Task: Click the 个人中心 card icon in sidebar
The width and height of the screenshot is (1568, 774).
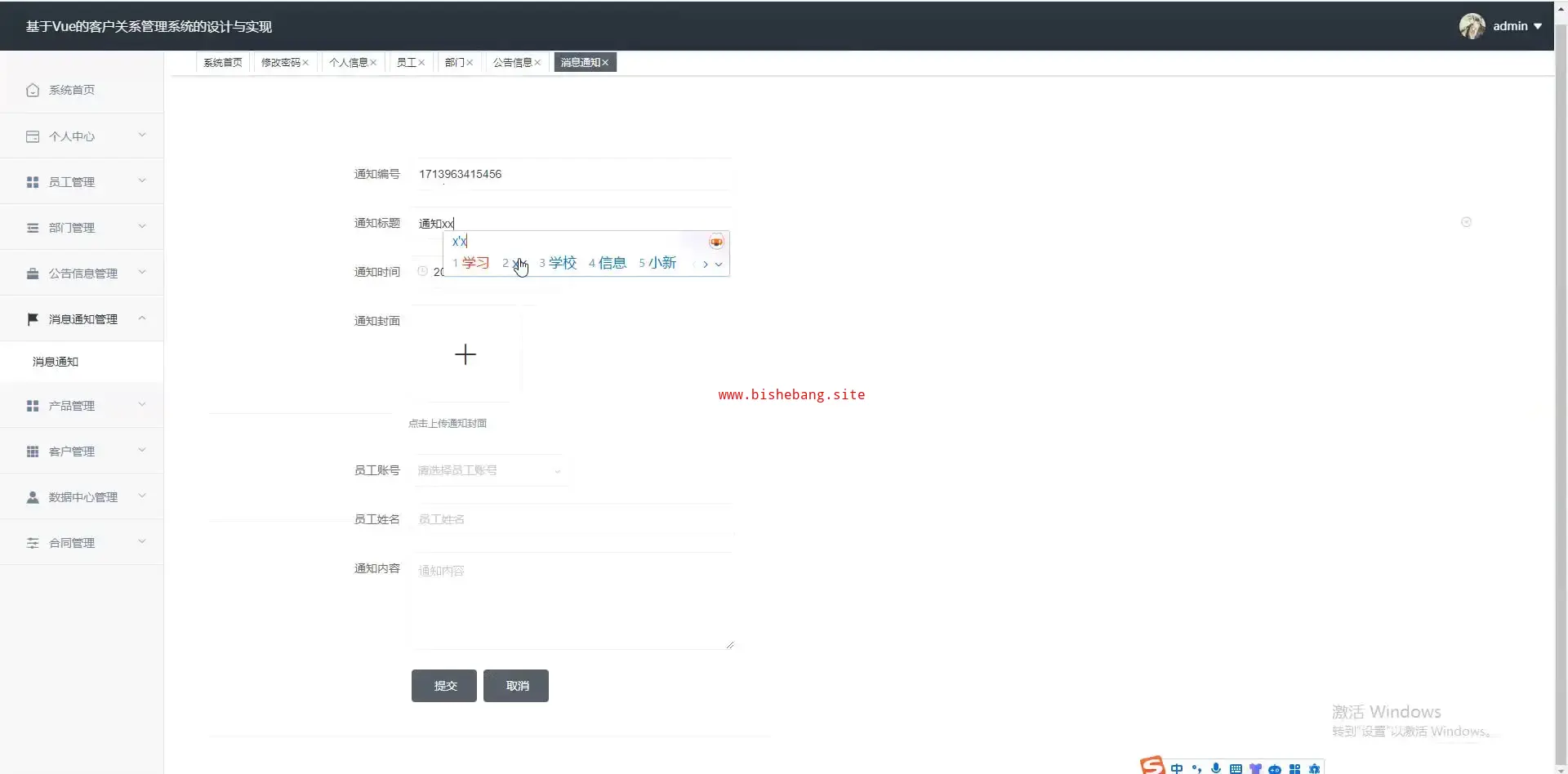Action: pyautogui.click(x=33, y=136)
